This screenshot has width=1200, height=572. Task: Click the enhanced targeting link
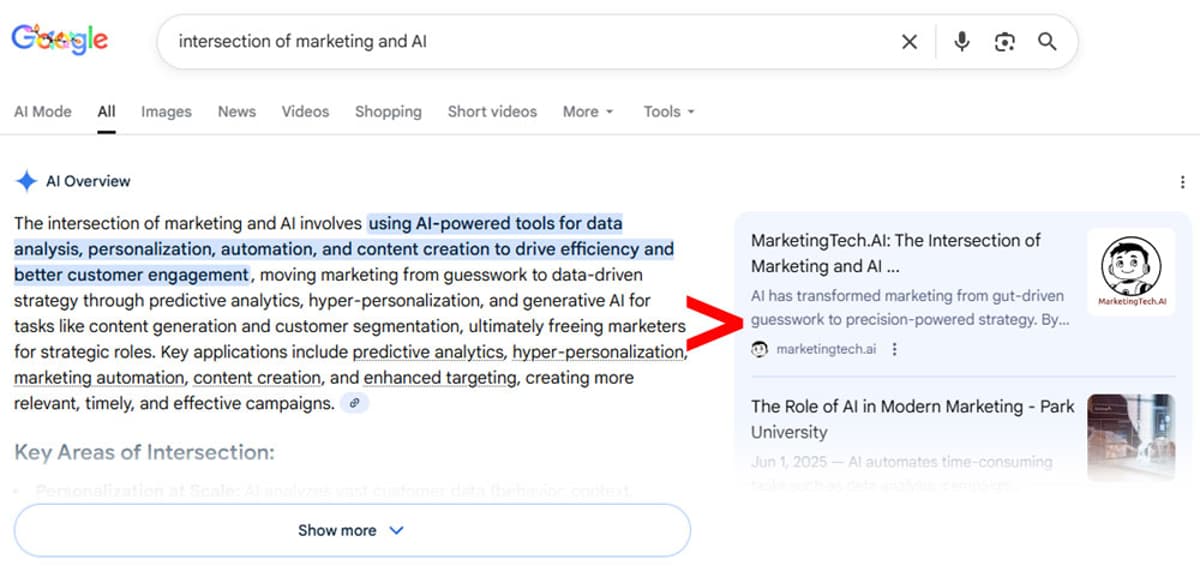(440, 378)
